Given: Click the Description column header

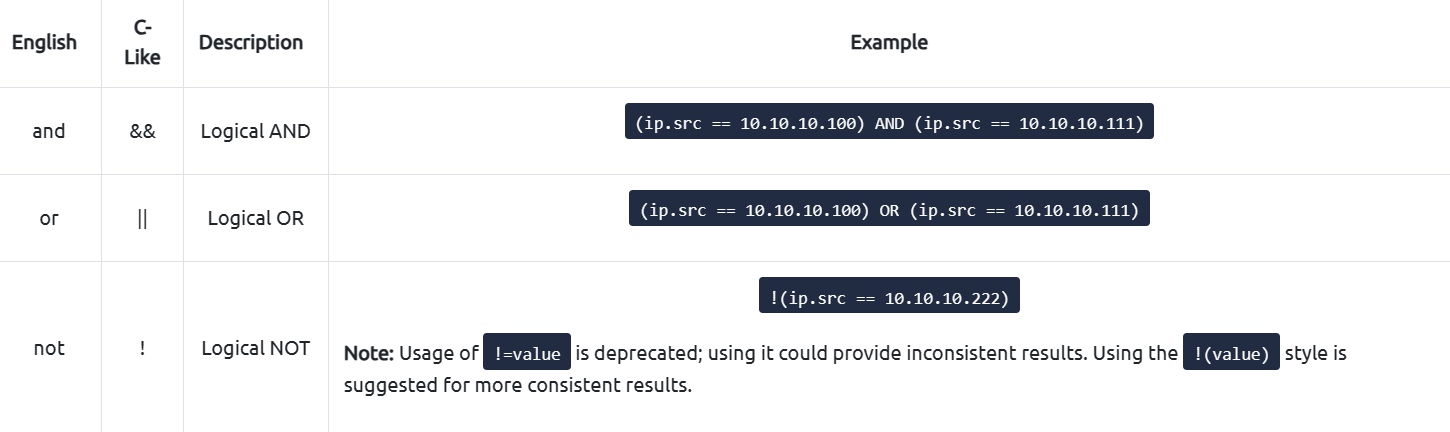Looking at the screenshot, I should tap(251, 42).
